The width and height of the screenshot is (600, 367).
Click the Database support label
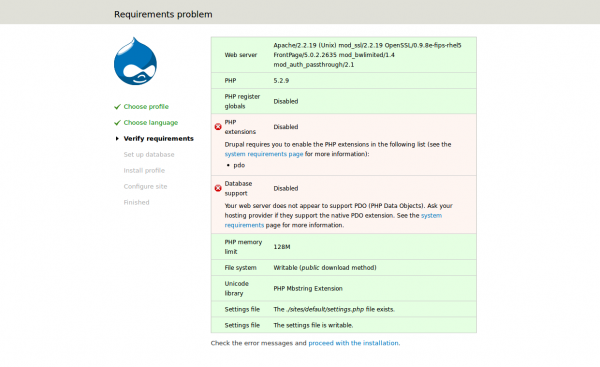pyautogui.click(x=238, y=188)
